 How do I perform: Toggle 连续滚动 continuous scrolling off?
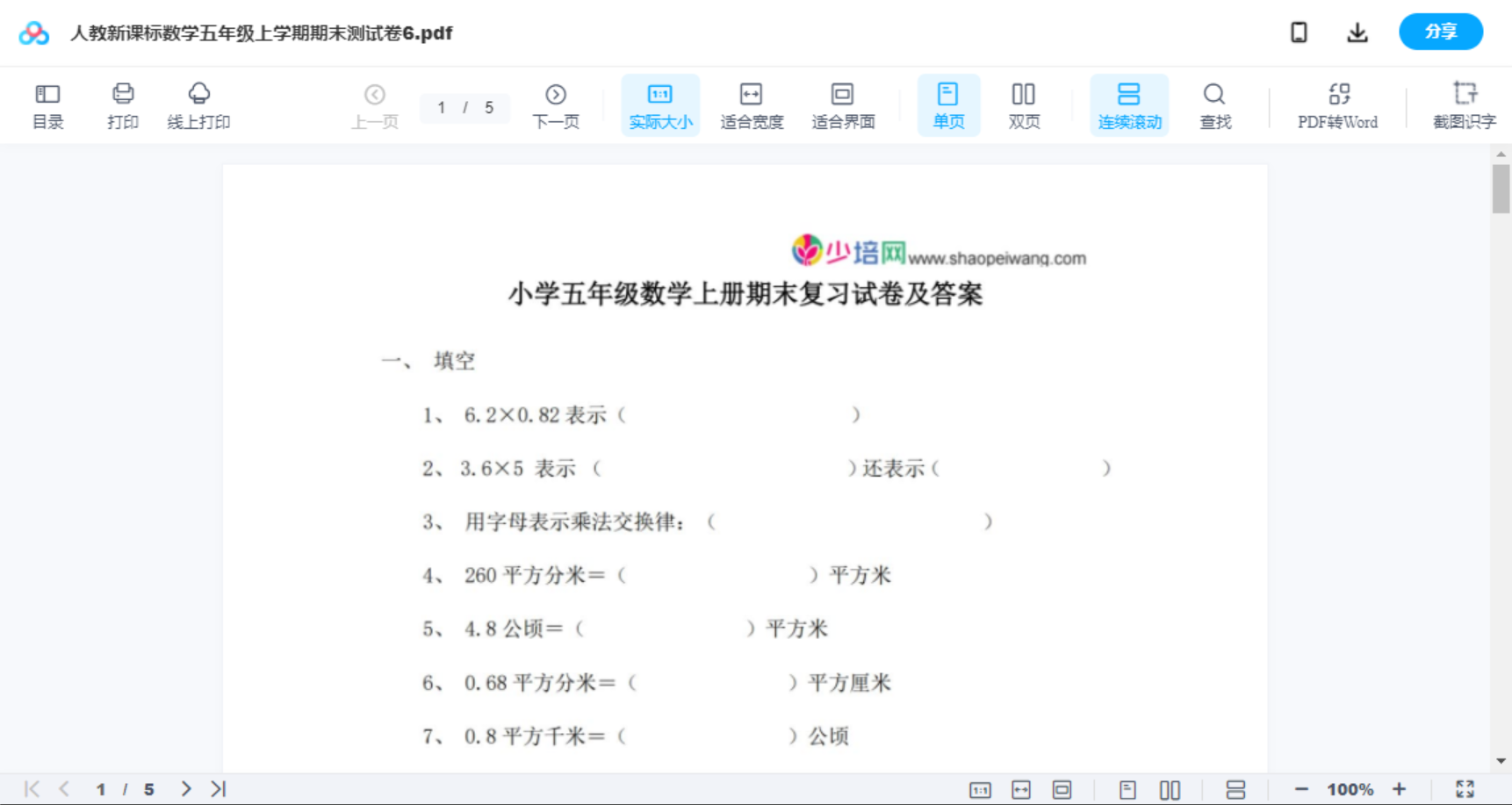click(x=1129, y=104)
